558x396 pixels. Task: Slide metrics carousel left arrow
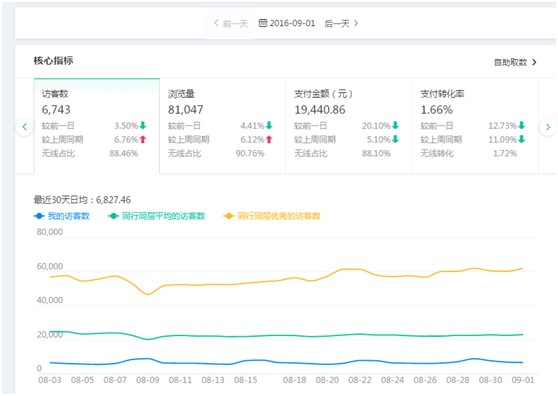(25, 127)
